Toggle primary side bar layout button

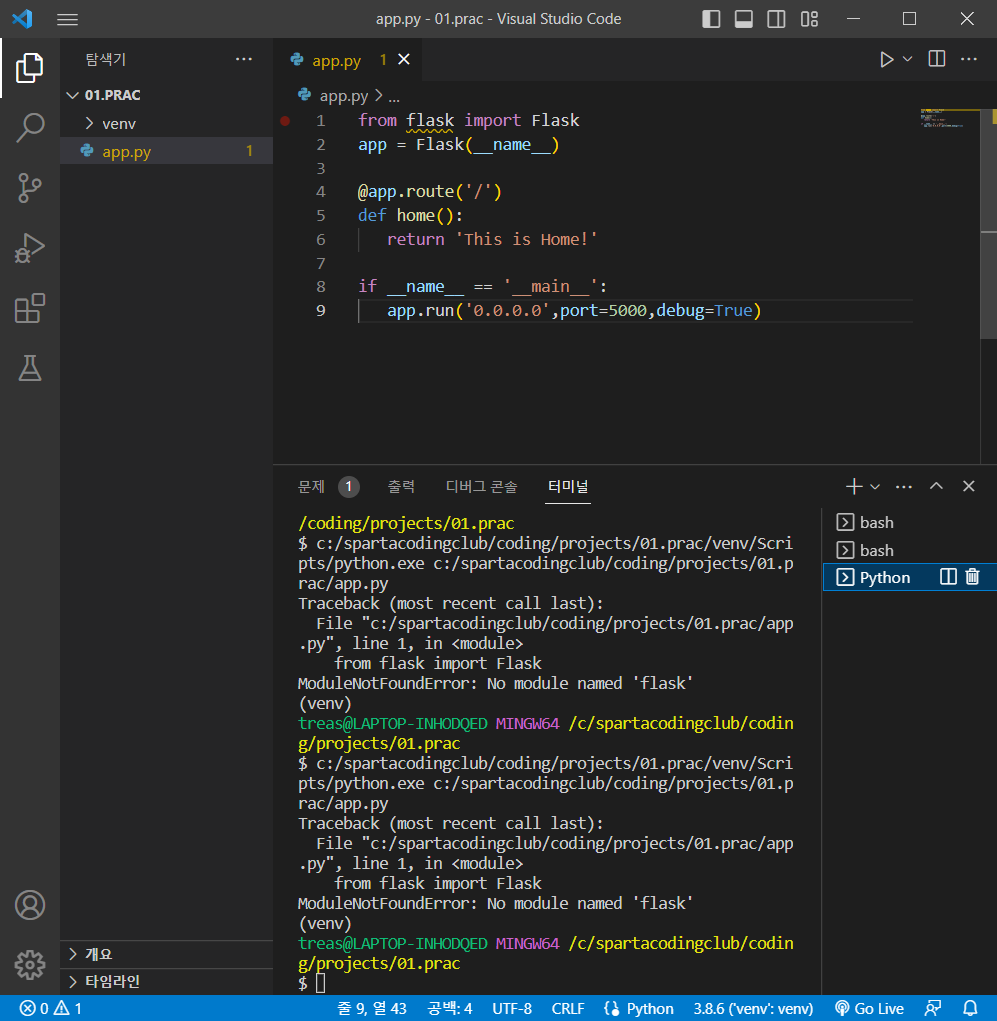(711, 19)
